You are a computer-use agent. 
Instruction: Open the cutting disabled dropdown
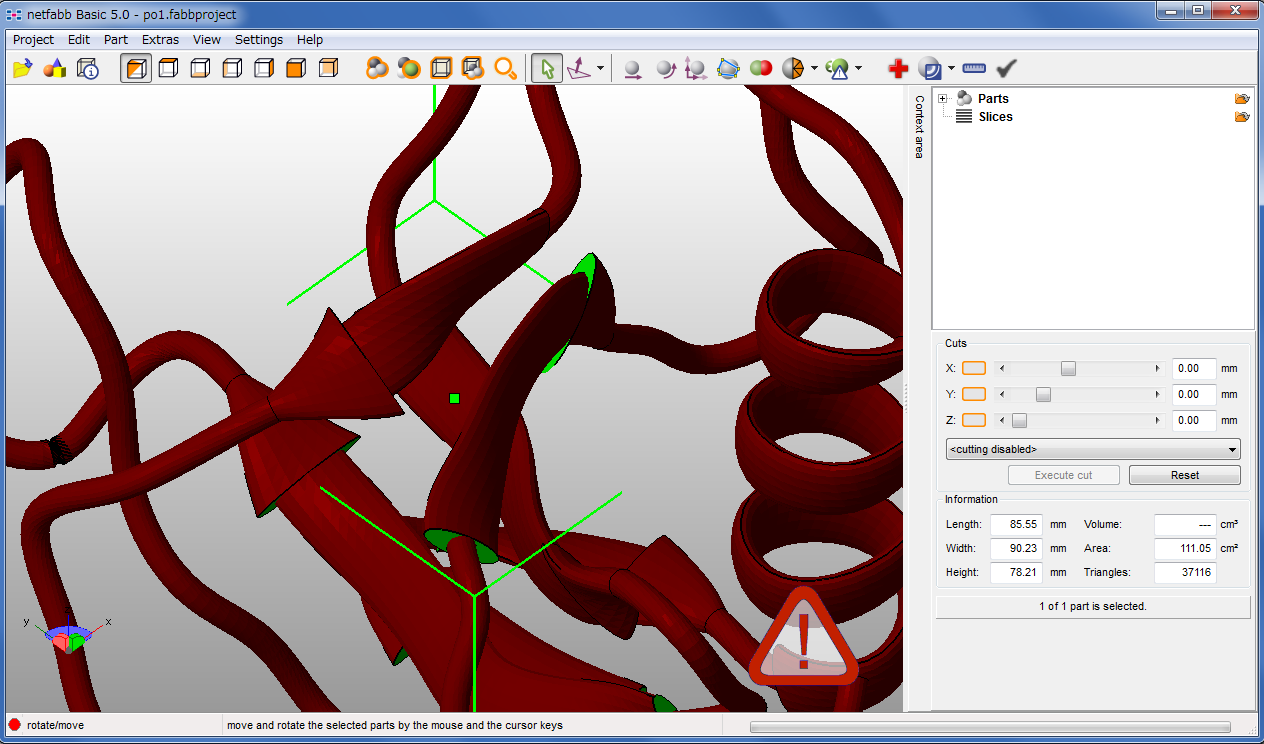pos(1092,449)
